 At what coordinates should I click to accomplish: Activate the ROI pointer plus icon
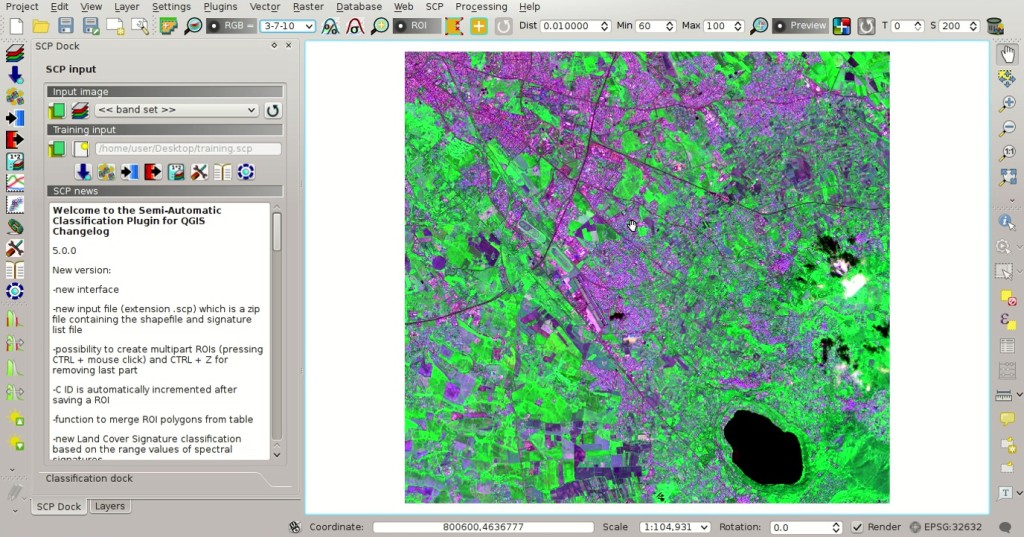pos(479,26)
